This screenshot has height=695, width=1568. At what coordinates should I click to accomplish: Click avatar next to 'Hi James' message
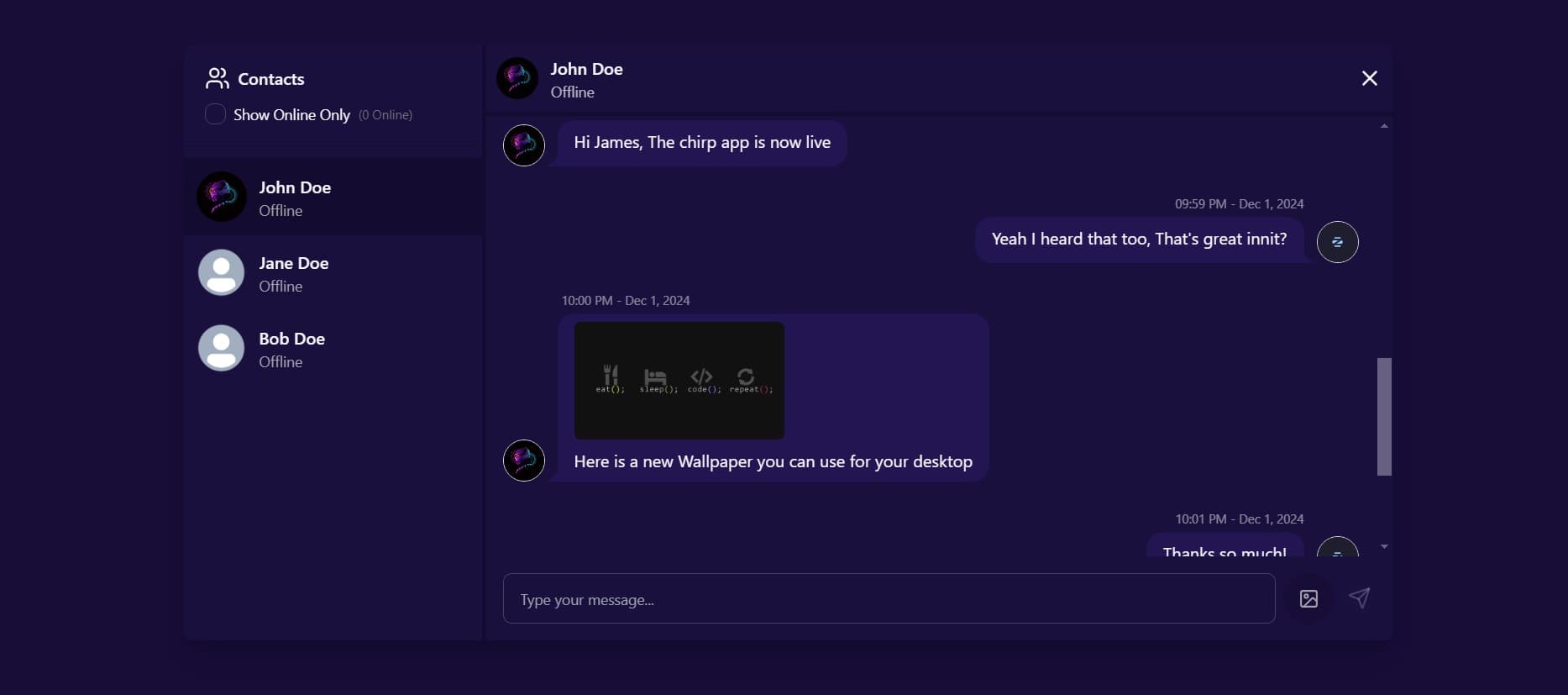(x=524, y=145)
